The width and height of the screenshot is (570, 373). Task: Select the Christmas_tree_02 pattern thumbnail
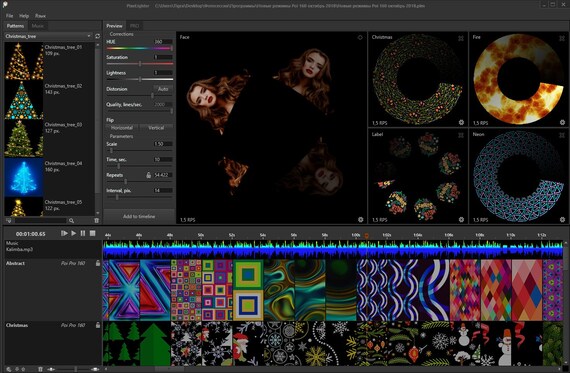tap(24, 100)
